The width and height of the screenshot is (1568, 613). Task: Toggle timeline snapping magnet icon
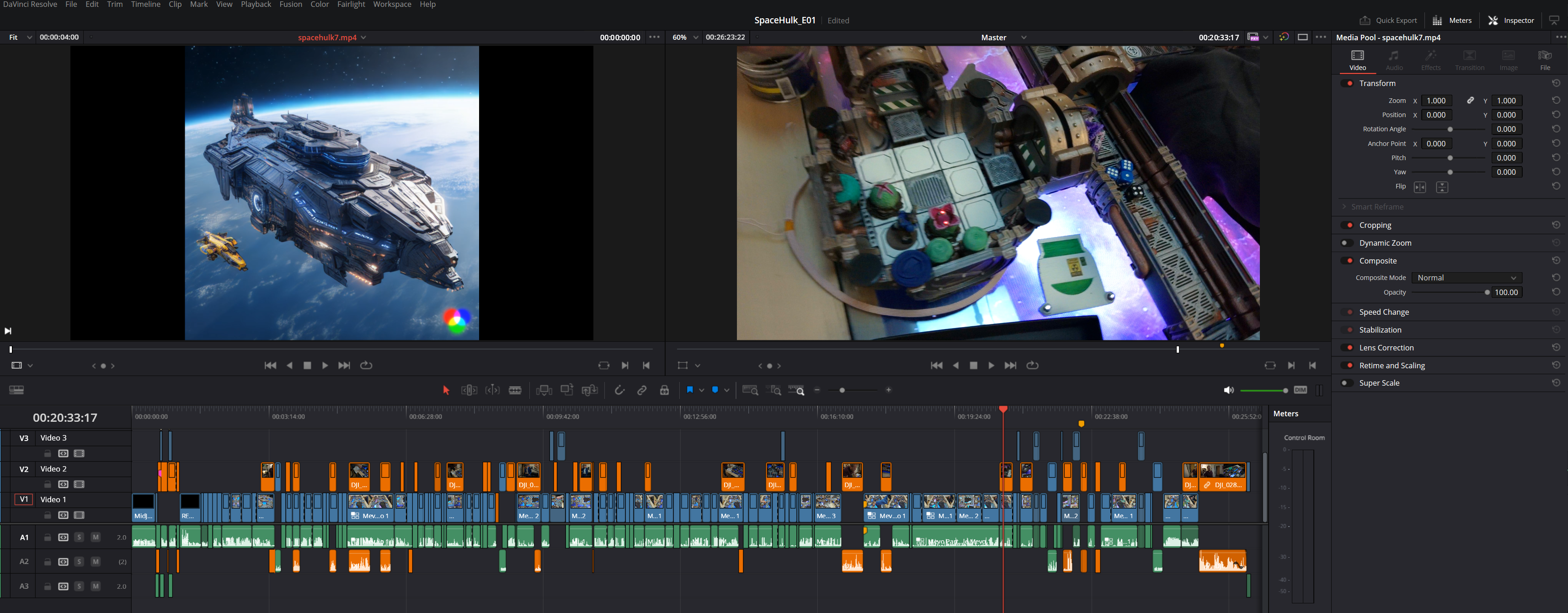(x=619, y=390)
